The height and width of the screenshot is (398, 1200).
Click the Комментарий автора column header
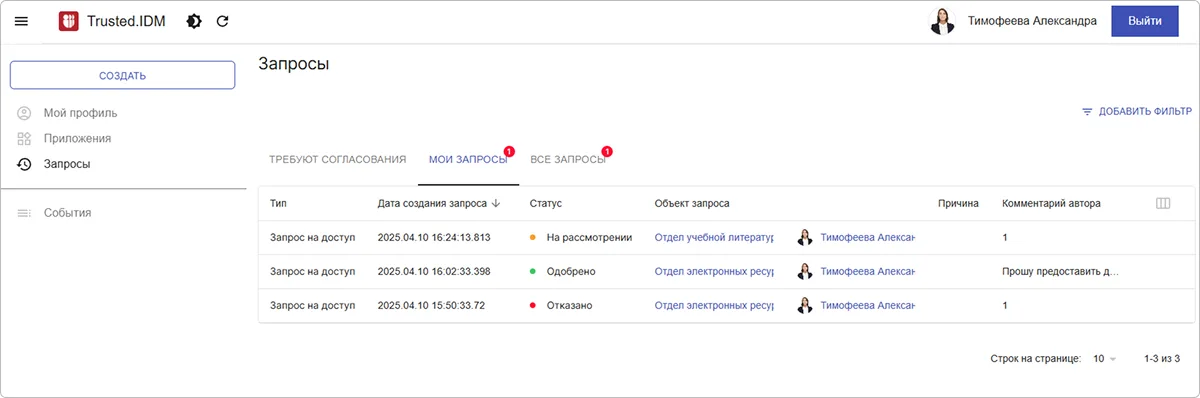tap(1051, 203)
